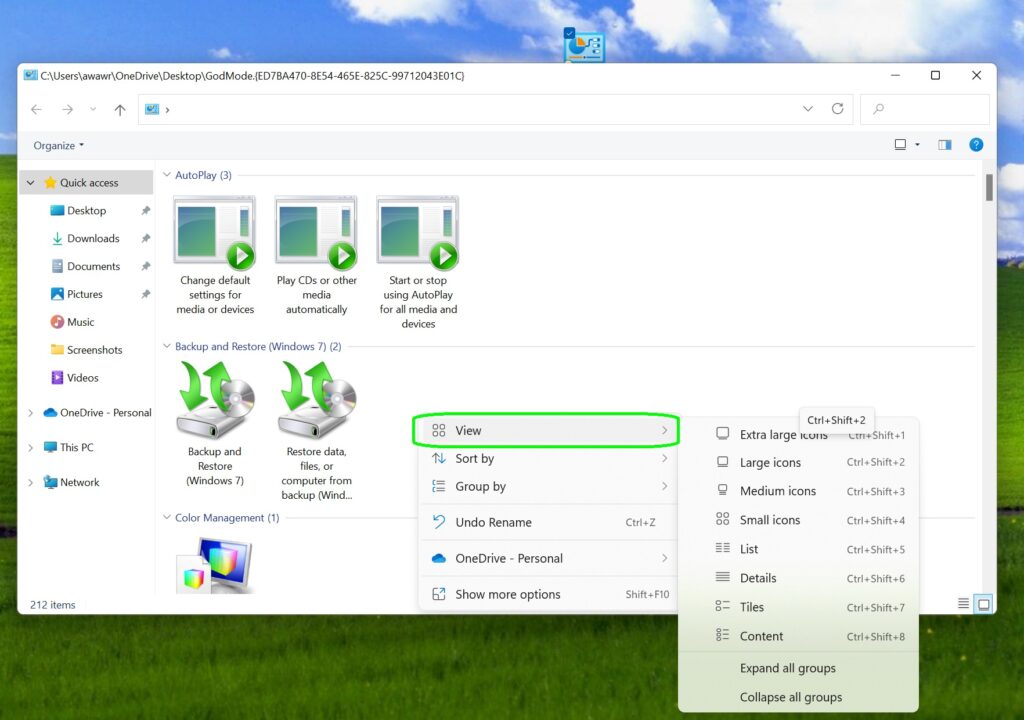The height and width of the screenshot is (720, 1024).
Task: Choose Undo Rename from context menu
Action: 546,522
